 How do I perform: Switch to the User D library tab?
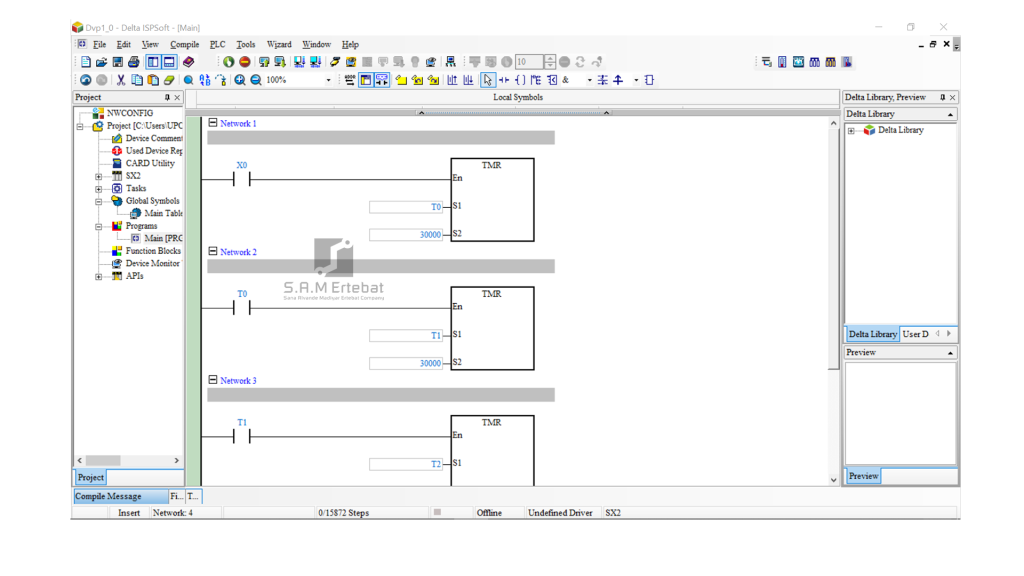point(915,334)
